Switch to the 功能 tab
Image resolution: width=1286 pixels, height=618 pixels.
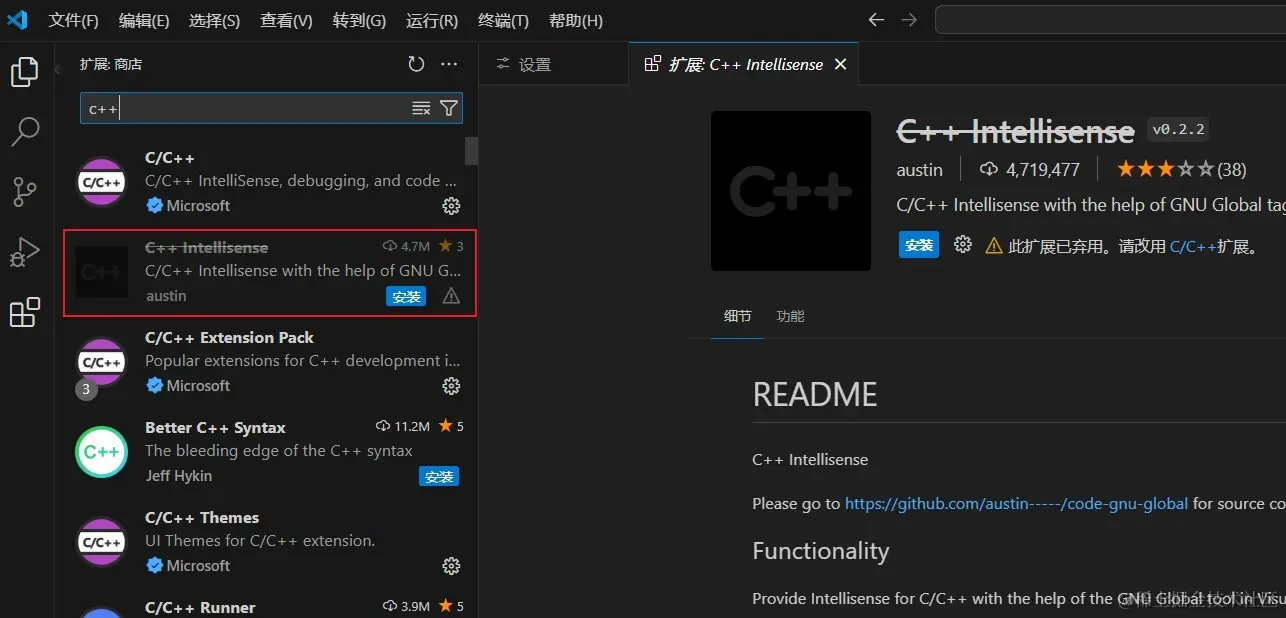tap(790, 316)
